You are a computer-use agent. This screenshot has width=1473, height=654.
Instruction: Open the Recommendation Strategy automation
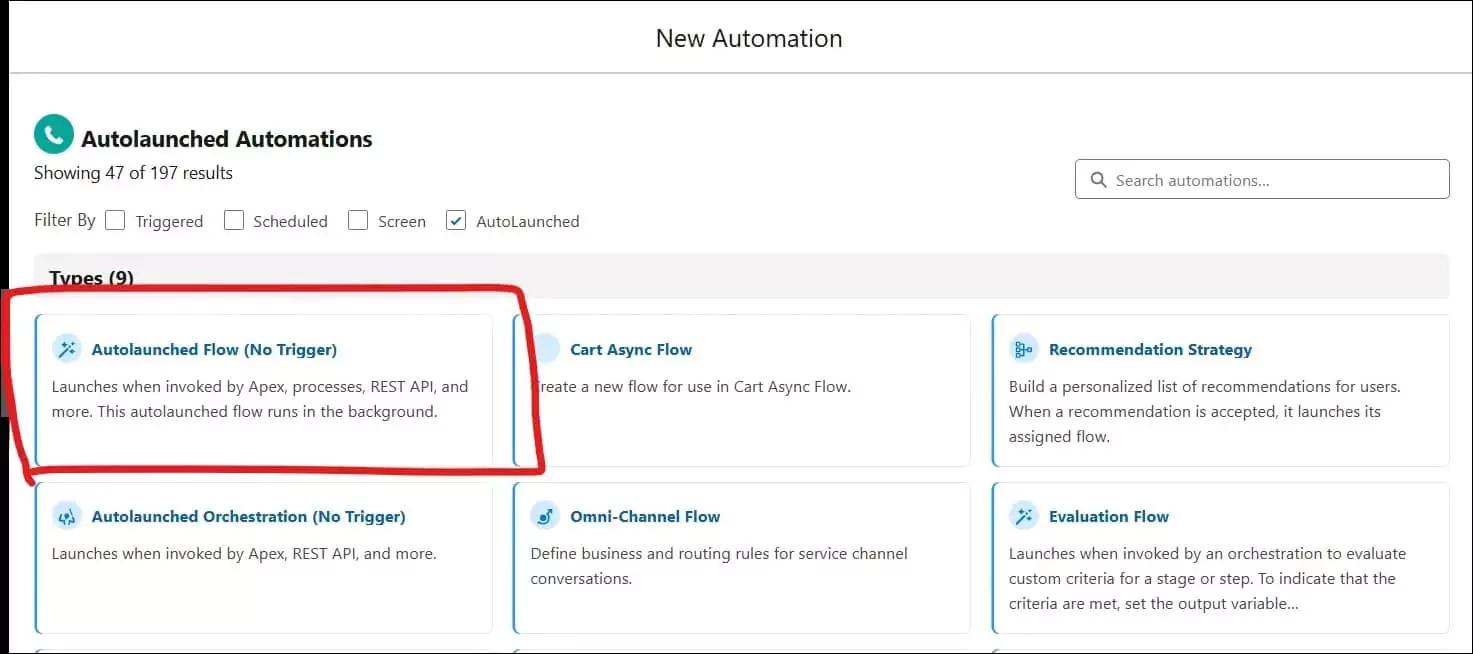tap(1150, 348)
